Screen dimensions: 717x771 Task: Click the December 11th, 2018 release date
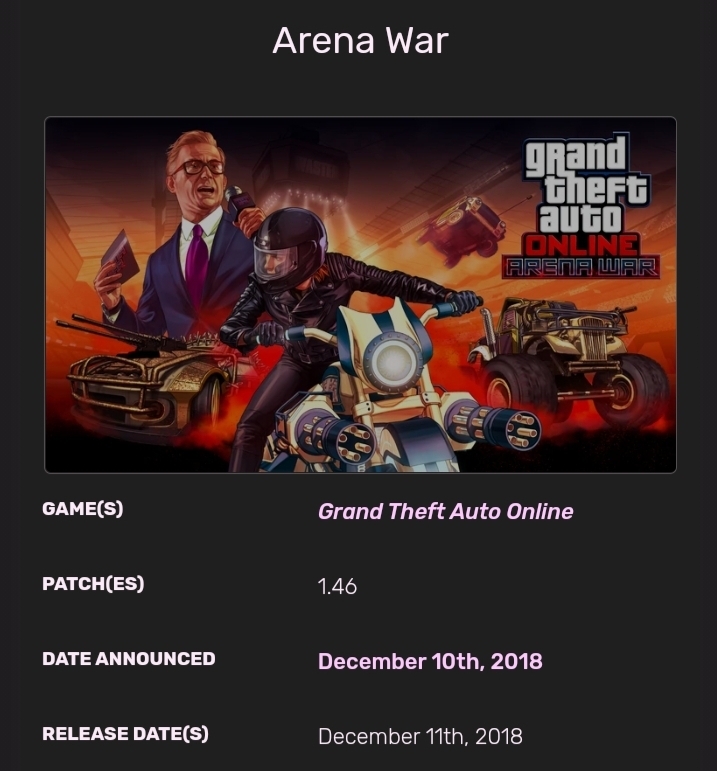point(420,737)
